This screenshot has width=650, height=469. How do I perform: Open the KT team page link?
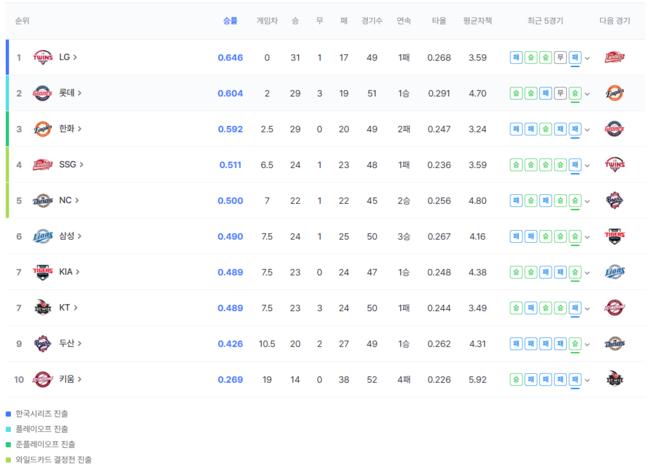(68, 308)
